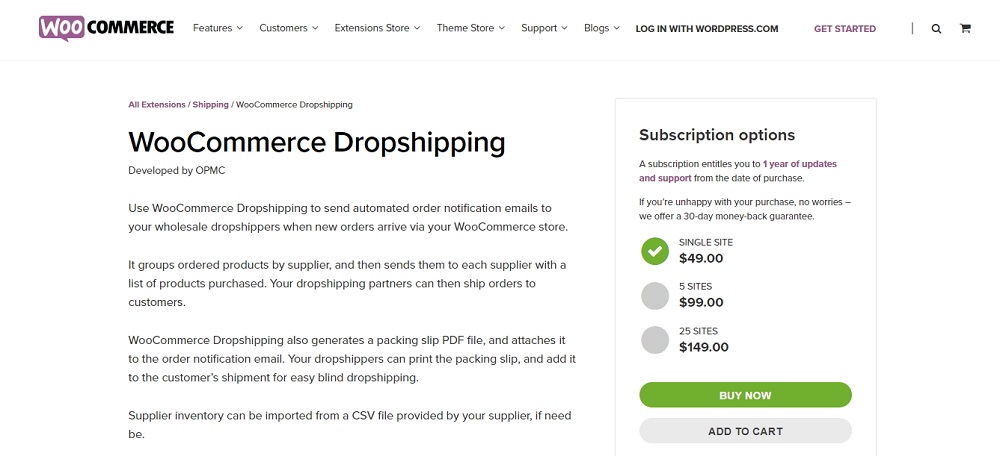Choose the 5 Sites $99.00 subscription
This screenshot has width=1000, height=456.
[x=655, y=295]
